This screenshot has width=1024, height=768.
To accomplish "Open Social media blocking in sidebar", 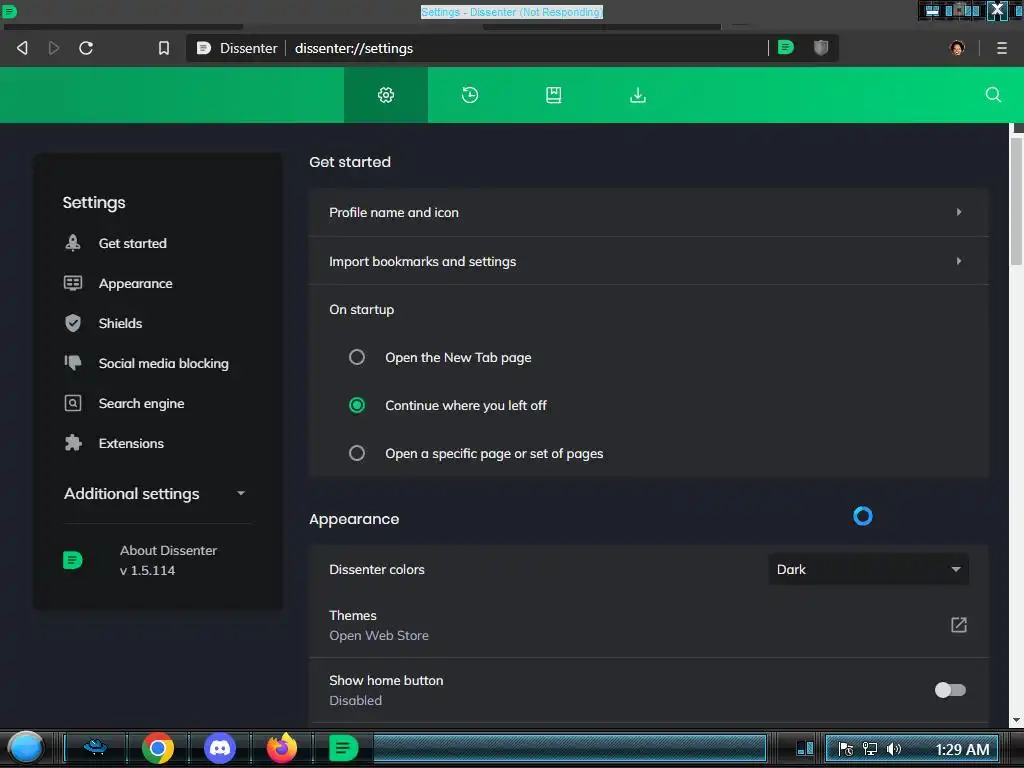I will (163, 363).
